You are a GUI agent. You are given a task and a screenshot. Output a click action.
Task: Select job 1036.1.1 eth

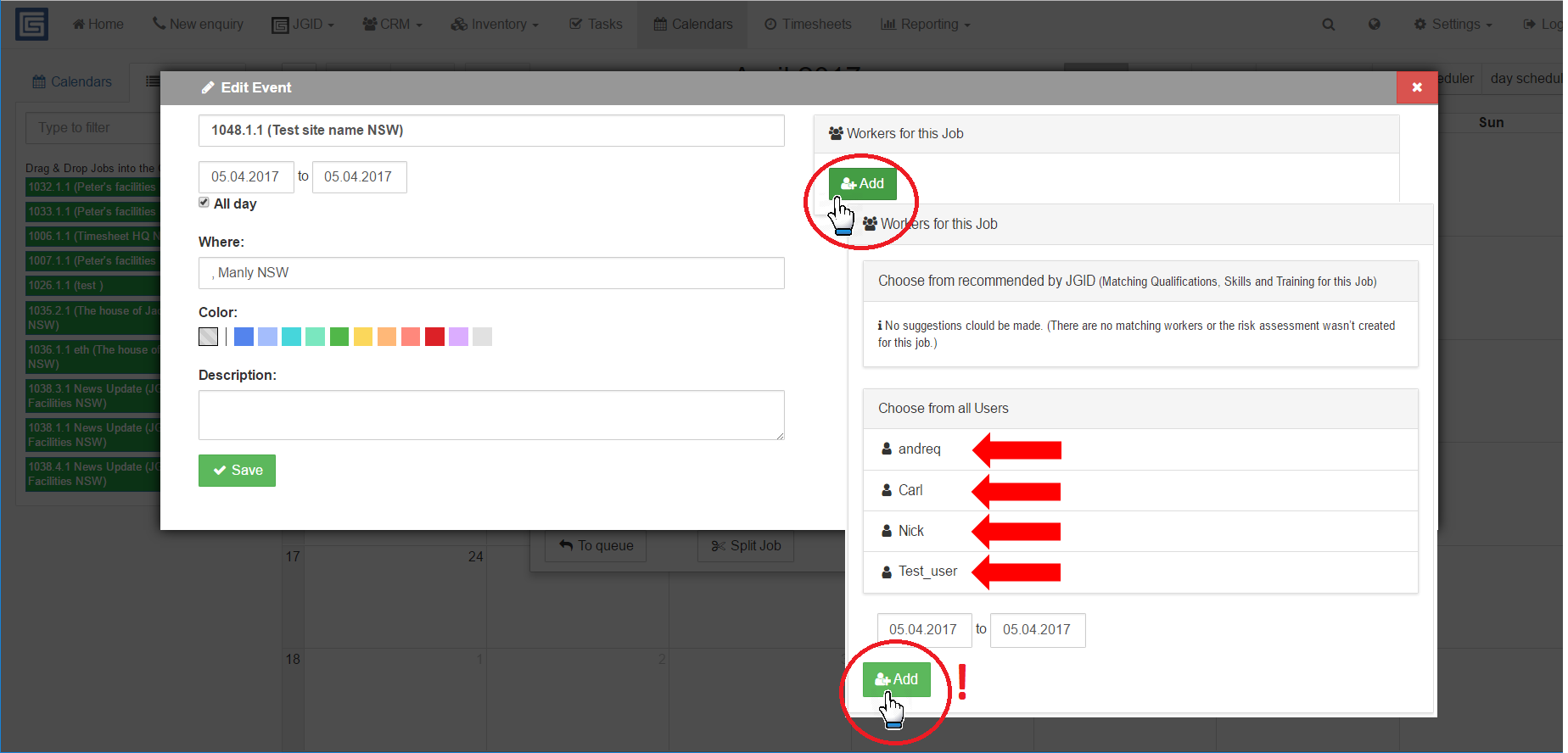click(x=92, y=357)
